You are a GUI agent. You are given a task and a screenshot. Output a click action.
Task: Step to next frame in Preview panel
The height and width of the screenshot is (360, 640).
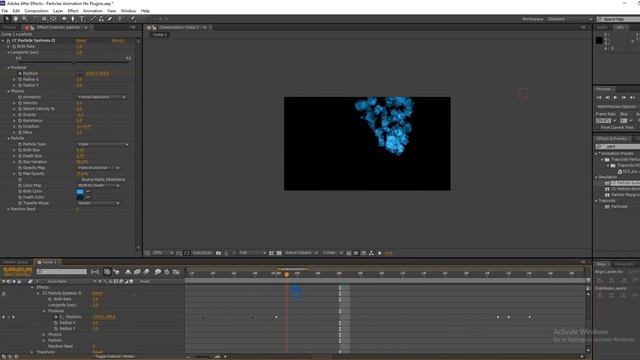[624, 98]
